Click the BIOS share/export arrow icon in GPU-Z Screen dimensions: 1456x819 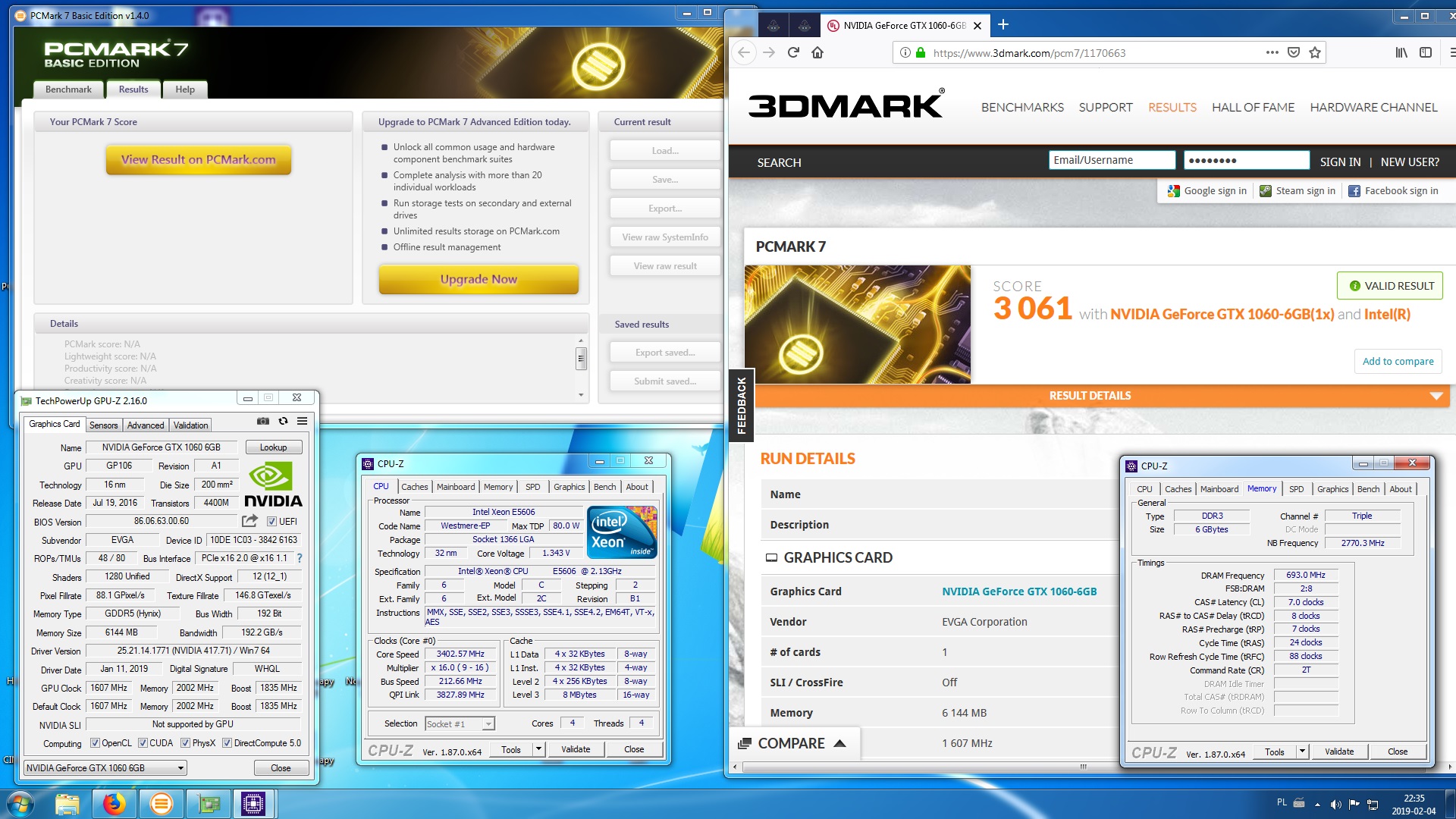pos(249,521)
